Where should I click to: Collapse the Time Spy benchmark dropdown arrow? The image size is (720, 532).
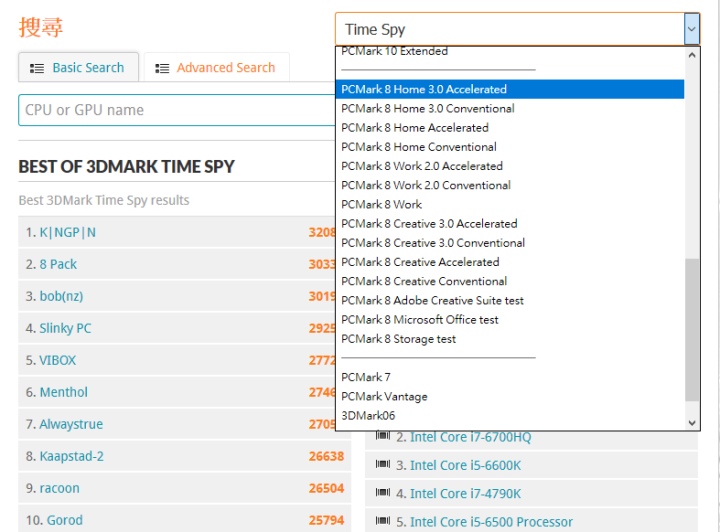691,30
